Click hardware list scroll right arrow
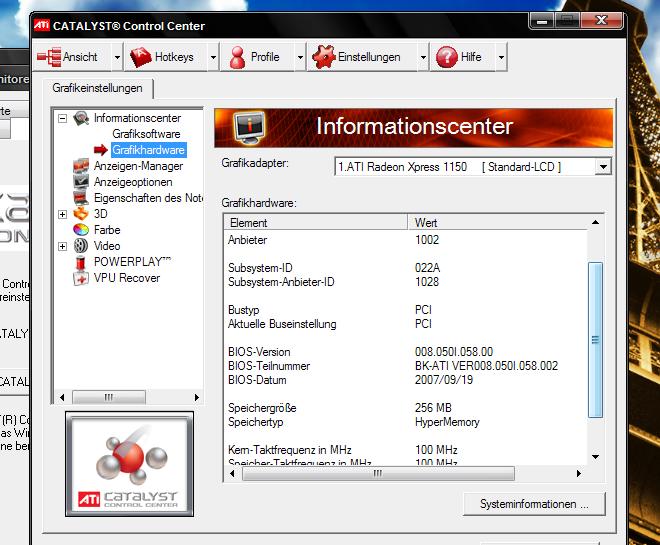The width and height of the screenshot is (660, 545). coord(579,473)
